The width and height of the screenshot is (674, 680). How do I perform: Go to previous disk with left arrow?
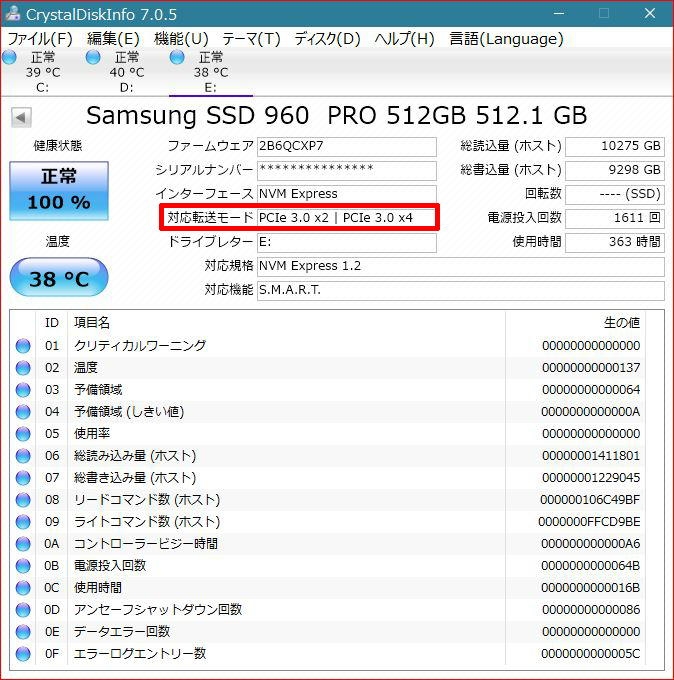21,117
